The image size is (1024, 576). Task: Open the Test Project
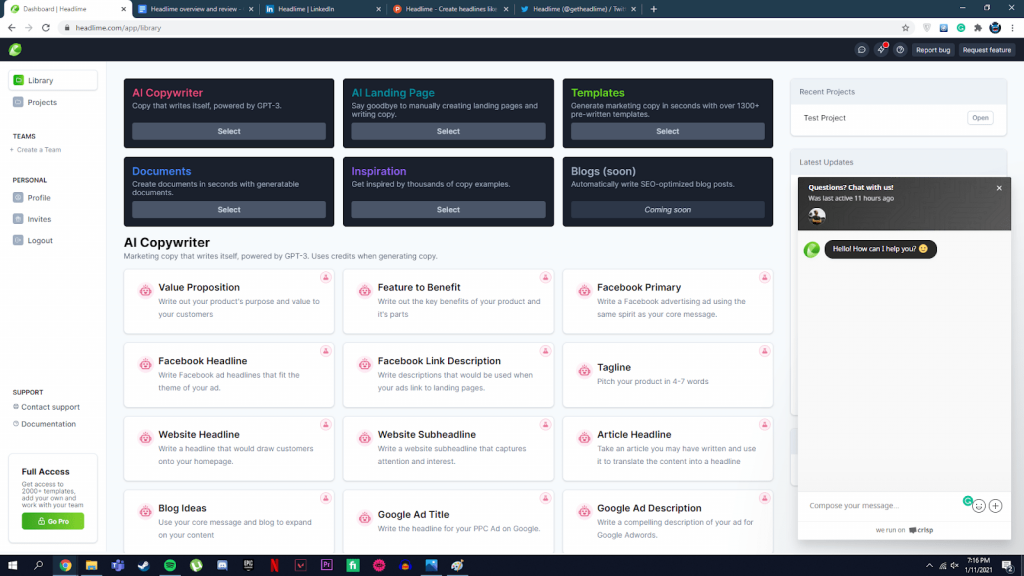point(980,118)
